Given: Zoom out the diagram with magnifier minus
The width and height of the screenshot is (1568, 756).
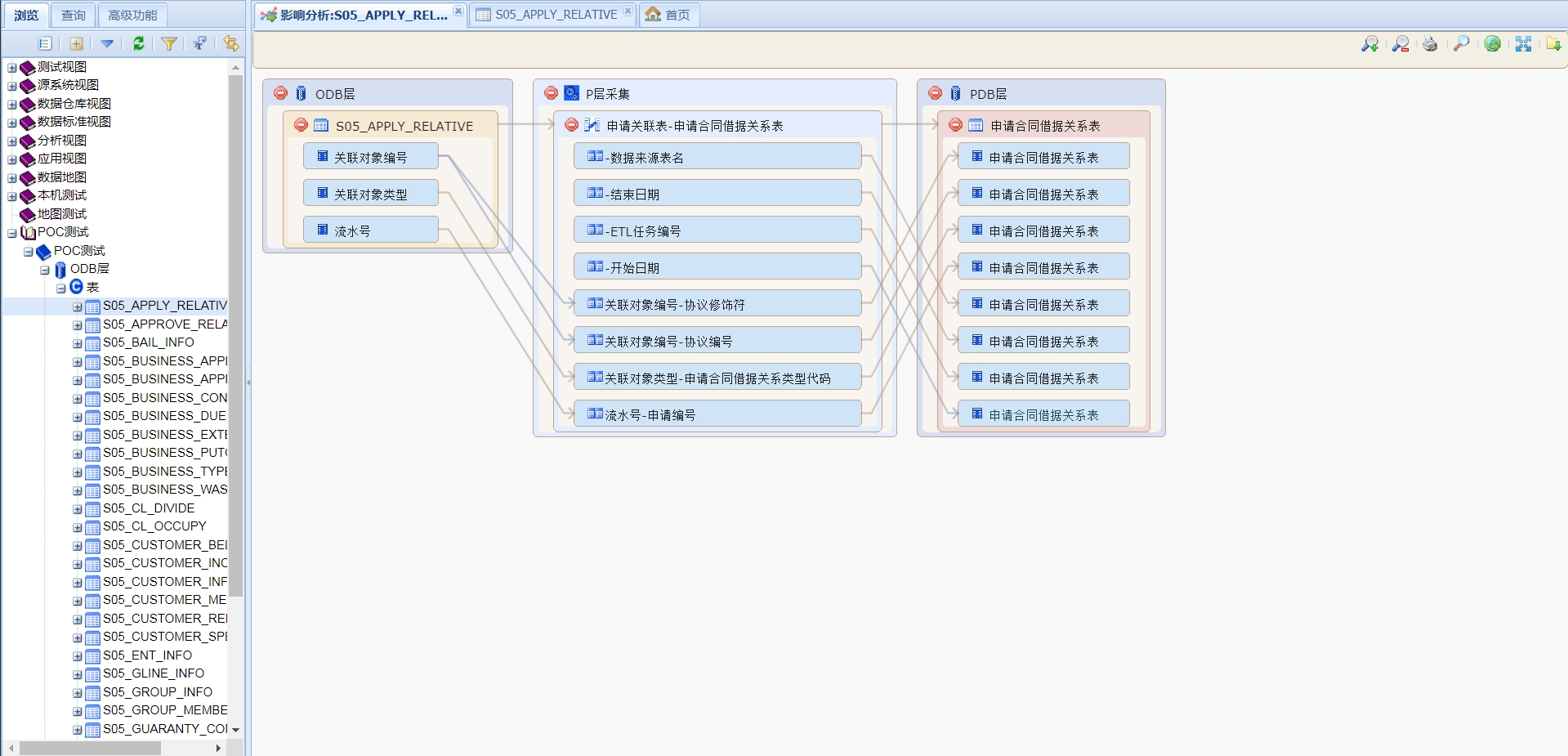Looking at the screenshot, I should (1400, 44).
